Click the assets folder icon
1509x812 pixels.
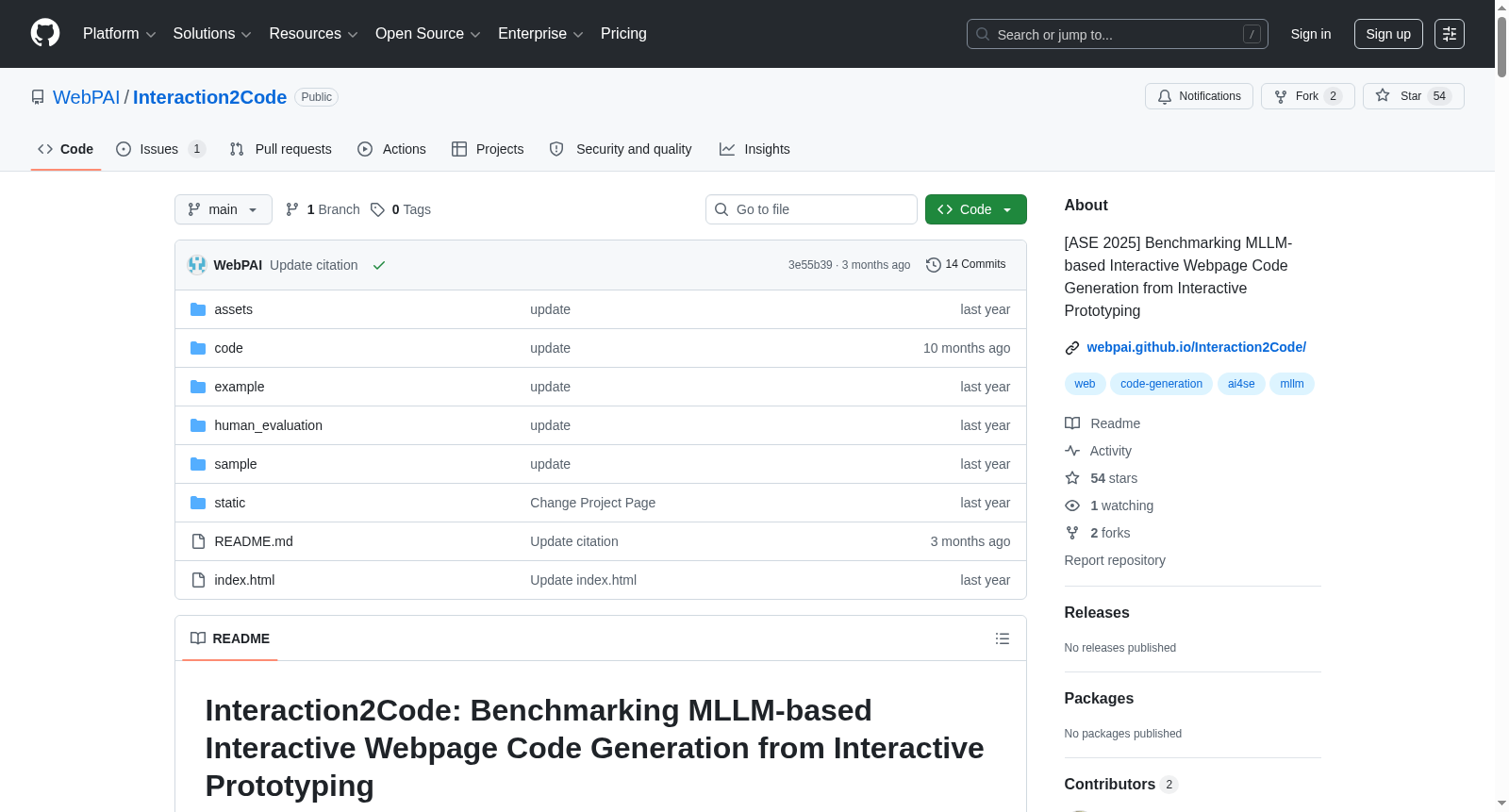(x=198, y=309)
